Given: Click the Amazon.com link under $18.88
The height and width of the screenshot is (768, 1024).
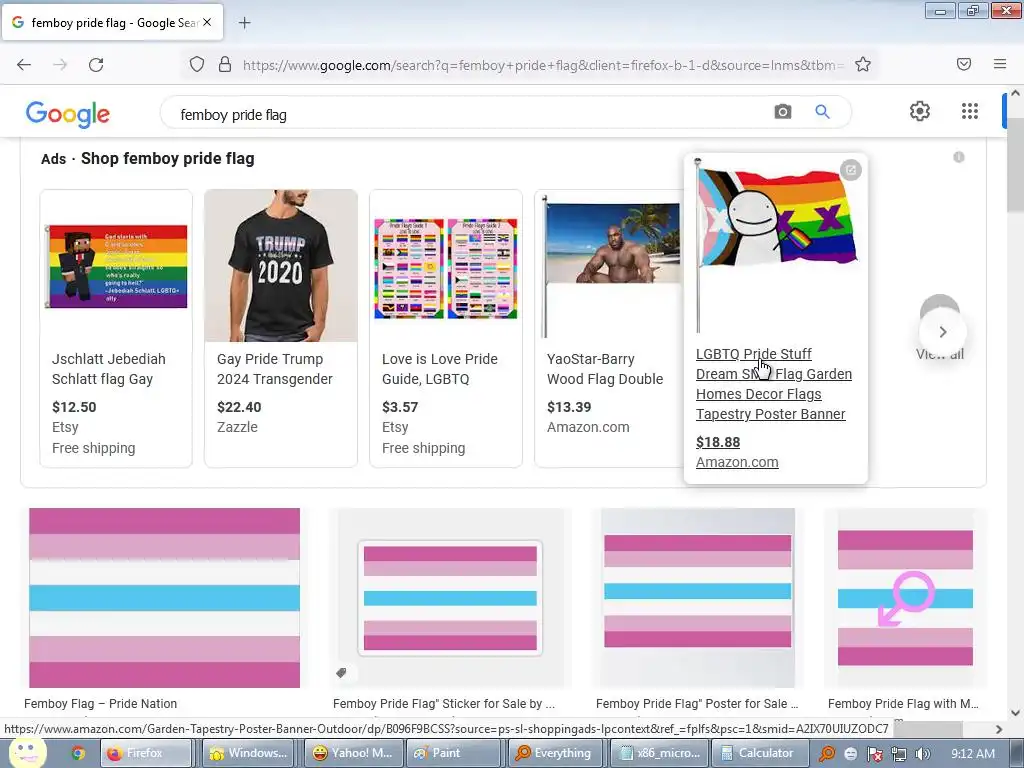Looking at the screenshot, I should [x=737, y=462].
